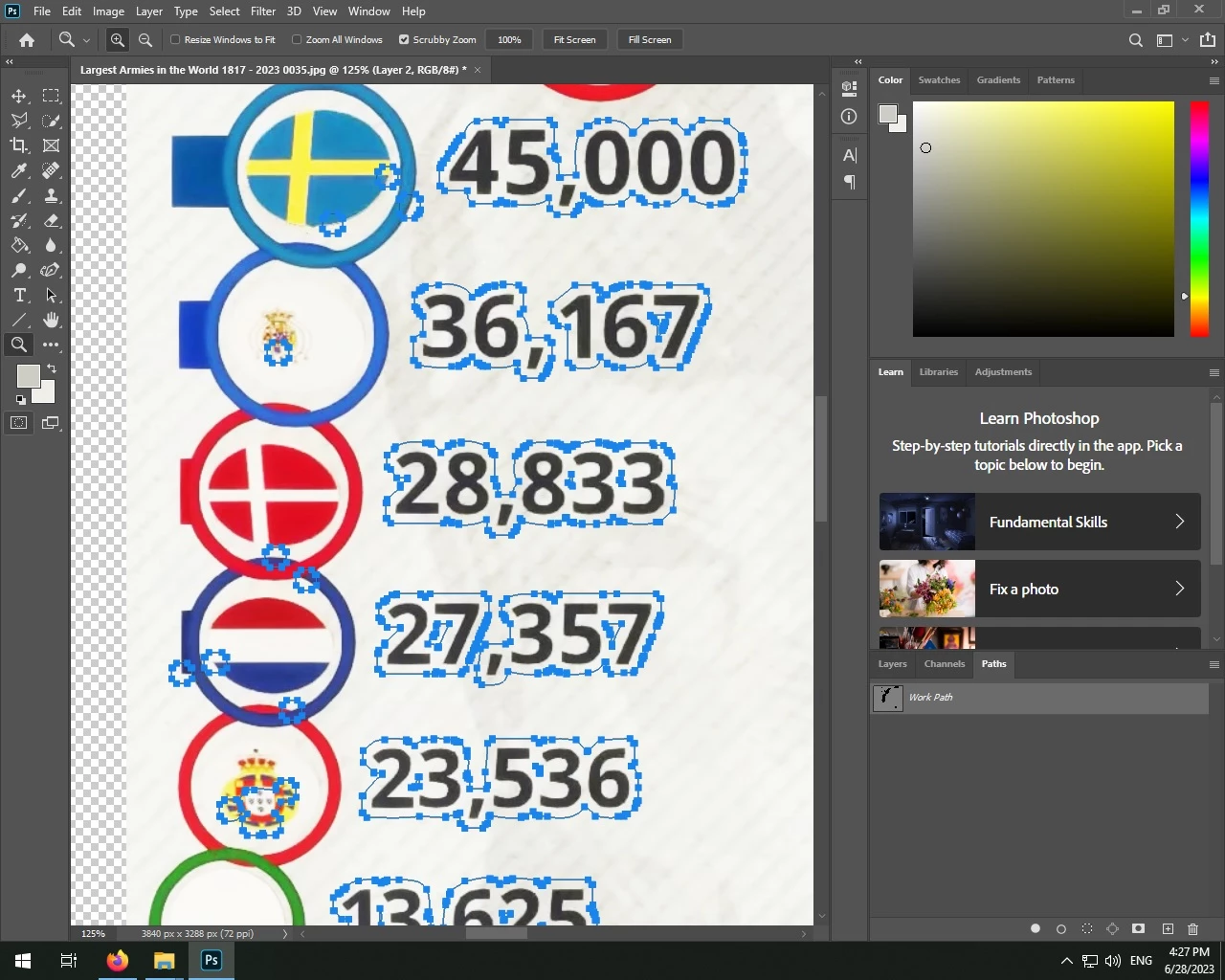Open the Fix a photo tutorial
Image resolution: width=1225 pixels, height=980 pixels.
point(1039,589)
